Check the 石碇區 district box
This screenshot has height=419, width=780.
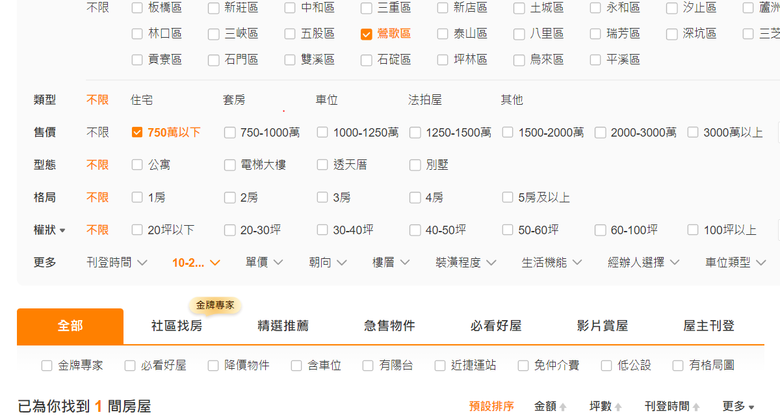[x=366, y=60]
